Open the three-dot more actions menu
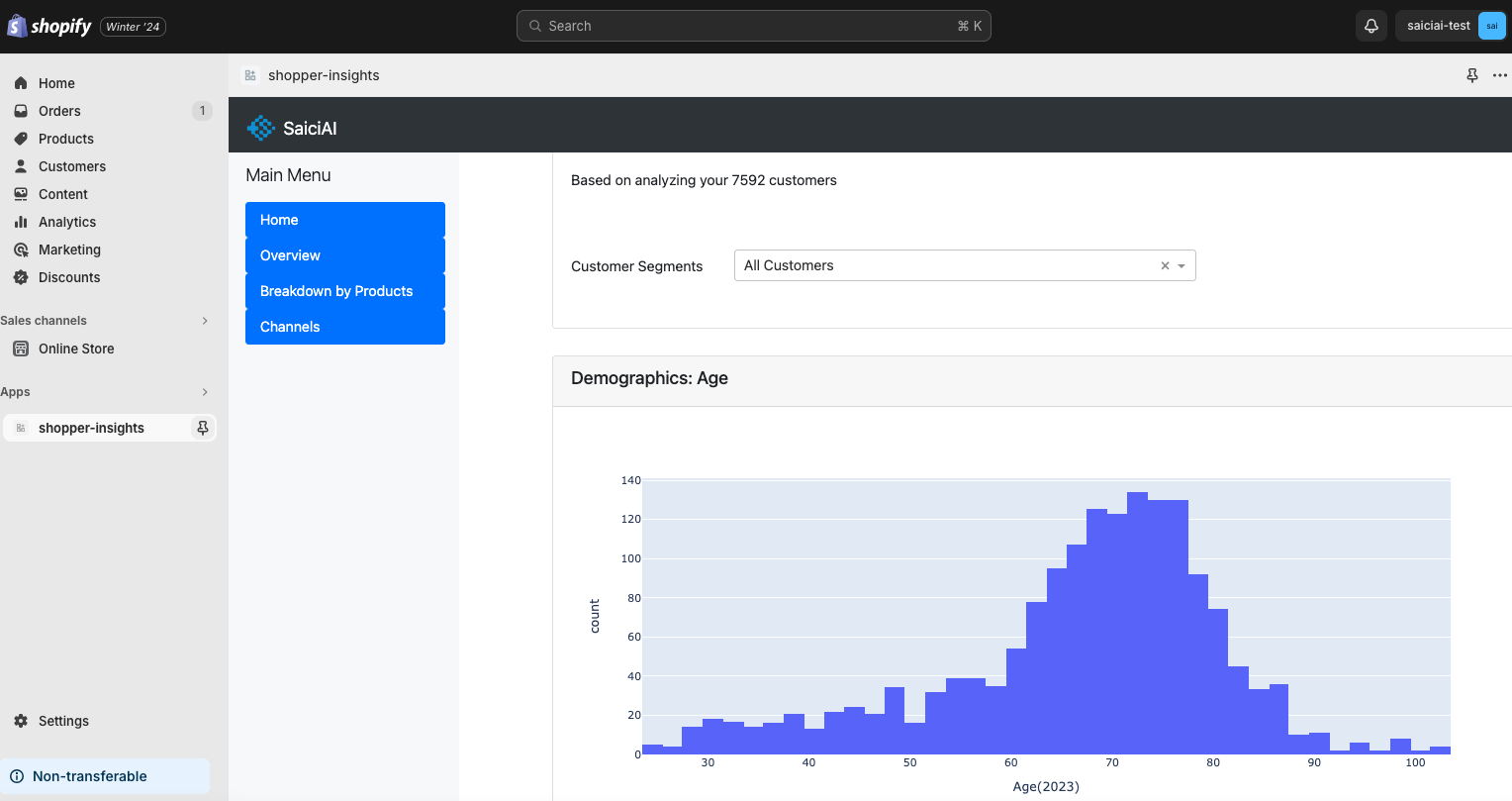Image resolution: width=1512 pixels, height=801 pixels. (x=1500, y=75)
